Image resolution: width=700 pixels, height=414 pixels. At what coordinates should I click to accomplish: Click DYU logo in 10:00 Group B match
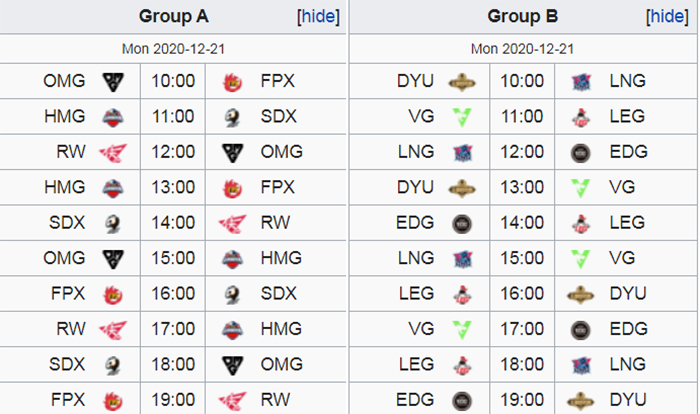tap(462, 82)
